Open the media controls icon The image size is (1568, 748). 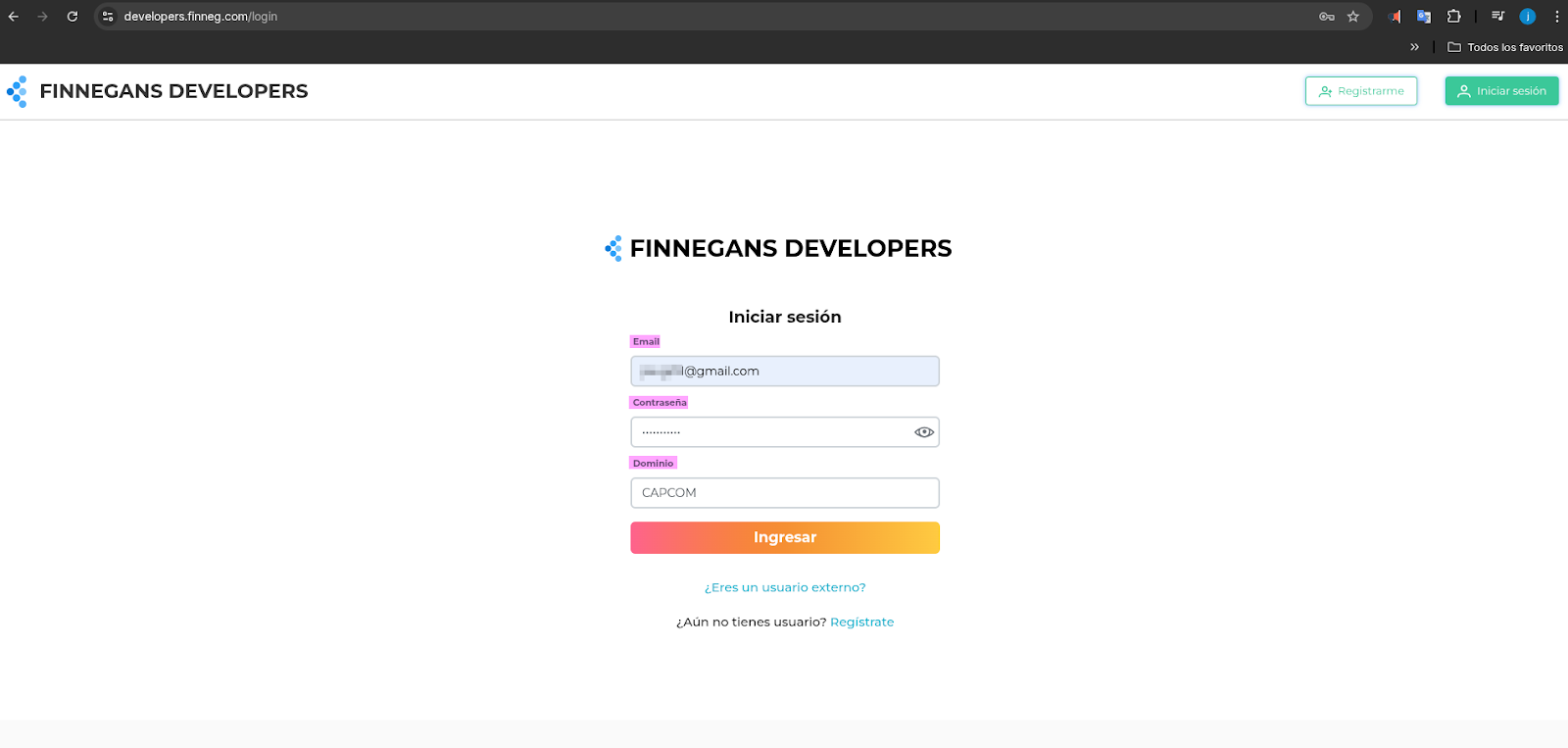[x=1497, y=17]
